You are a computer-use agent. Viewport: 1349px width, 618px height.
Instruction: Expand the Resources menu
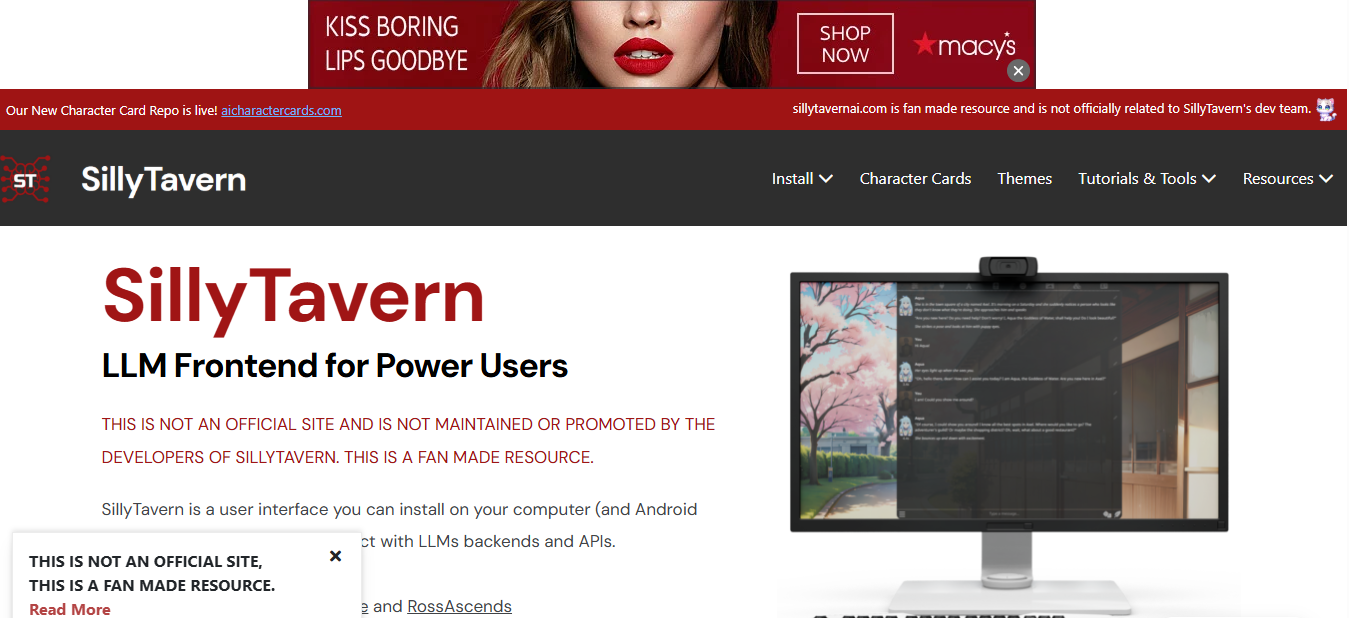coord(1288,178)
